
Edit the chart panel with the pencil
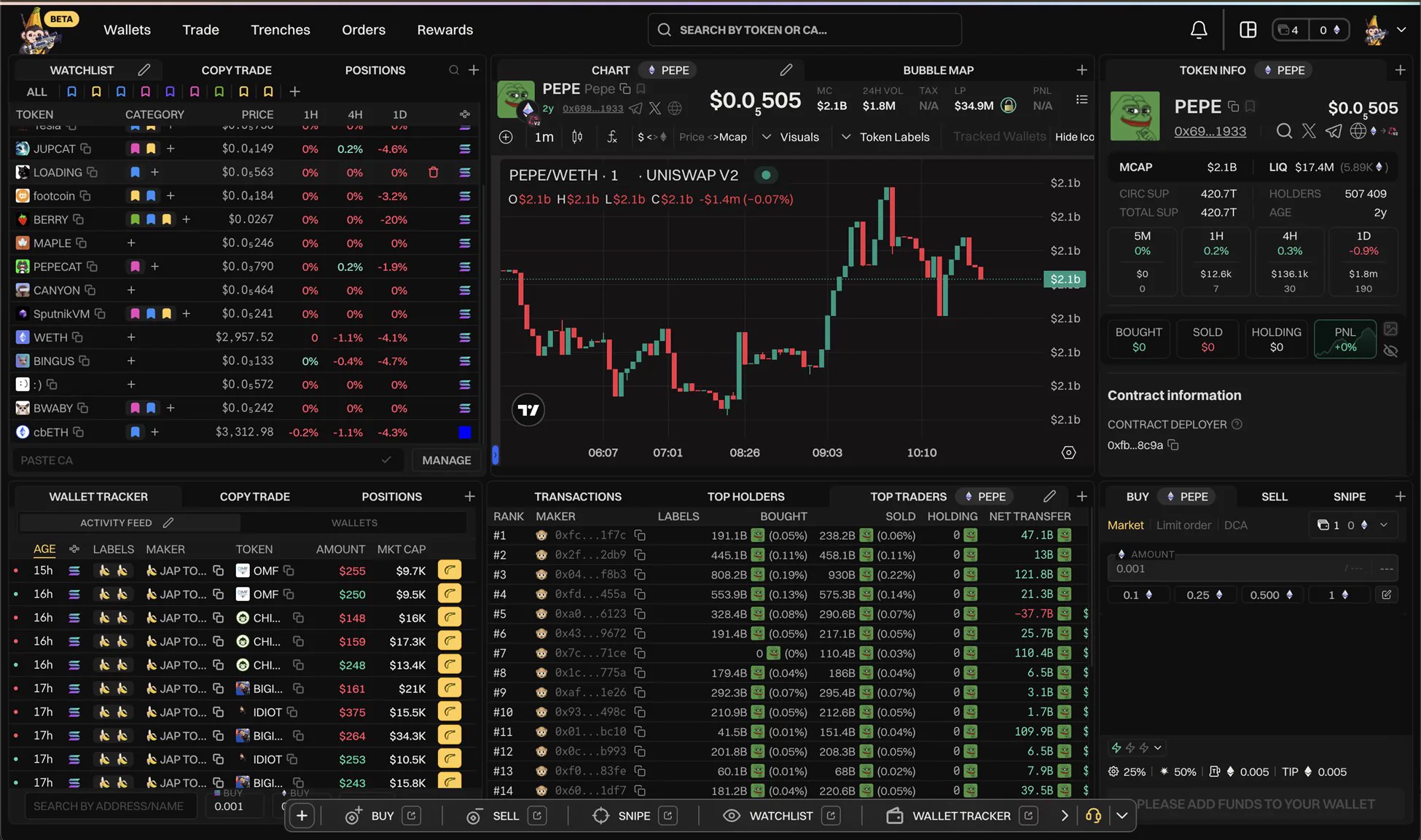pyautogui.click(x=786, y=70)
